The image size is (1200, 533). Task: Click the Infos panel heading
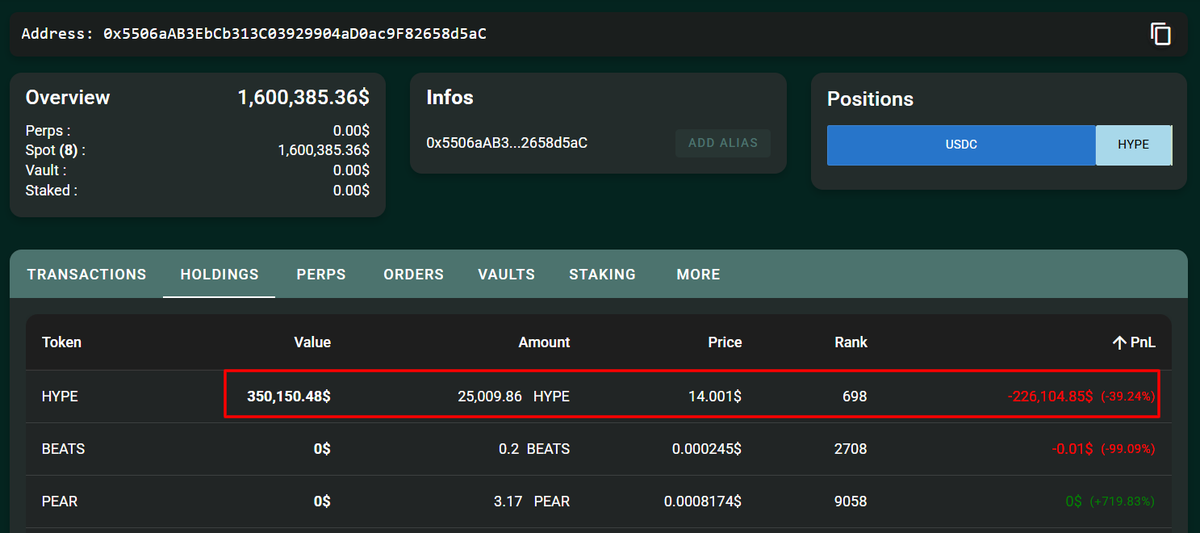[x=450, y=97]
